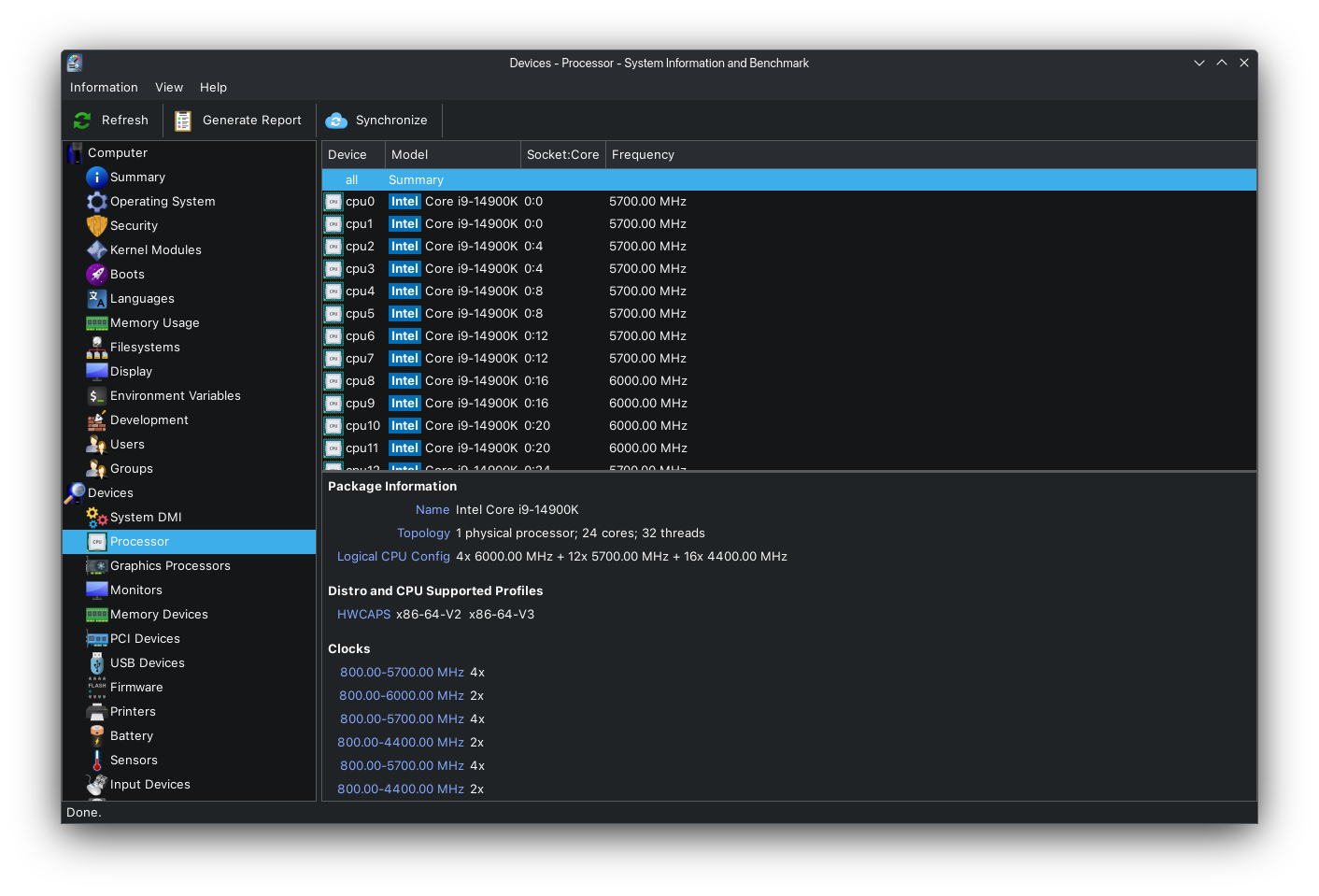This screenshot has width=1319, height=896.
Task: Select the Battery icon
Action: point(96,736)
